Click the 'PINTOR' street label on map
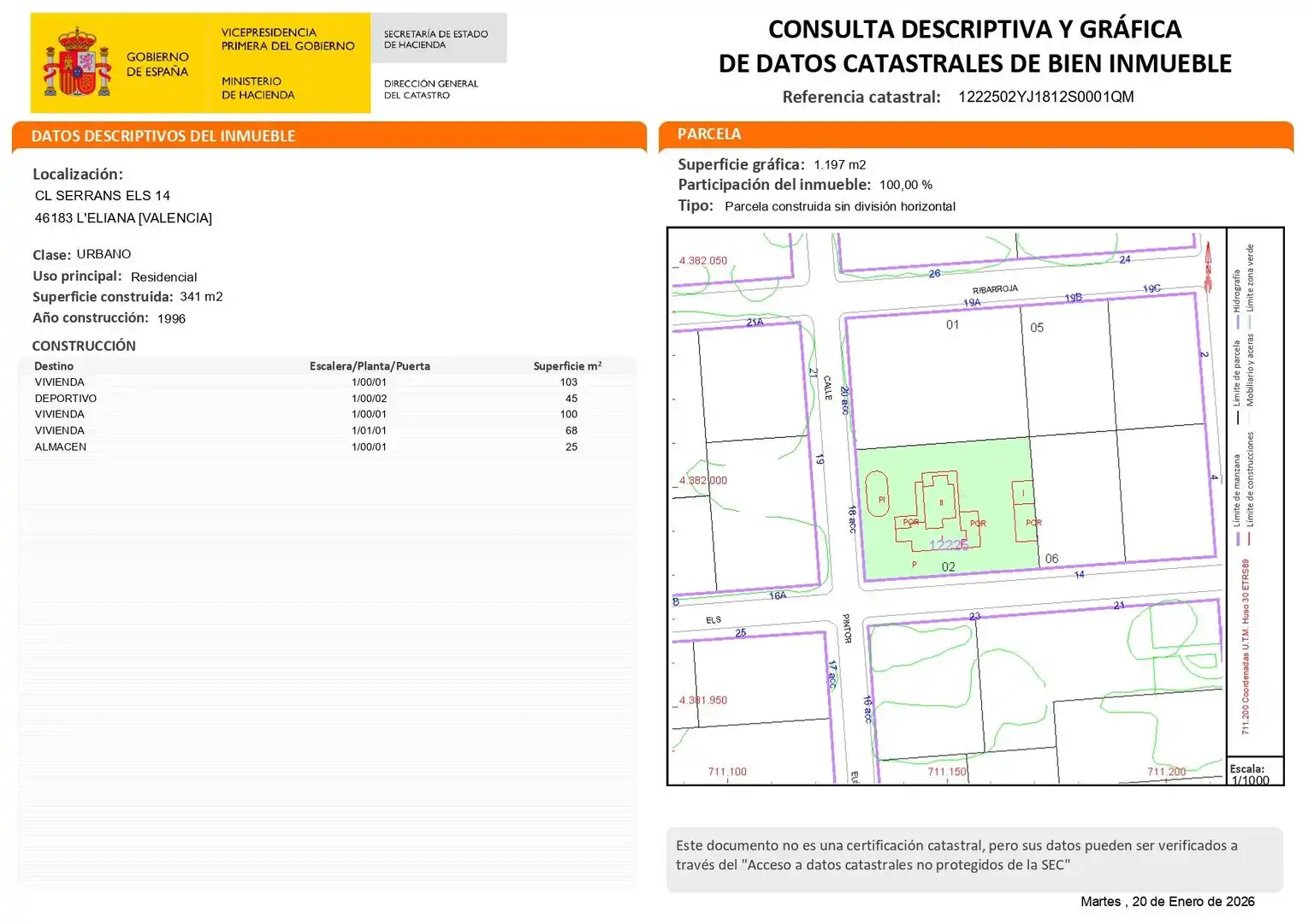The image size is (1308, 924). click(846, 629)
